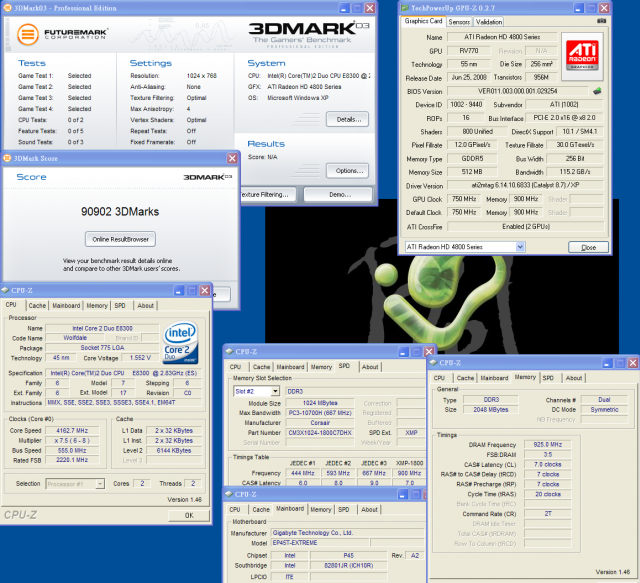This screenshot has width=640, height=583.
Task: Click the DRAM Frequency value 925.0 MHz
Action: (547, 445)
